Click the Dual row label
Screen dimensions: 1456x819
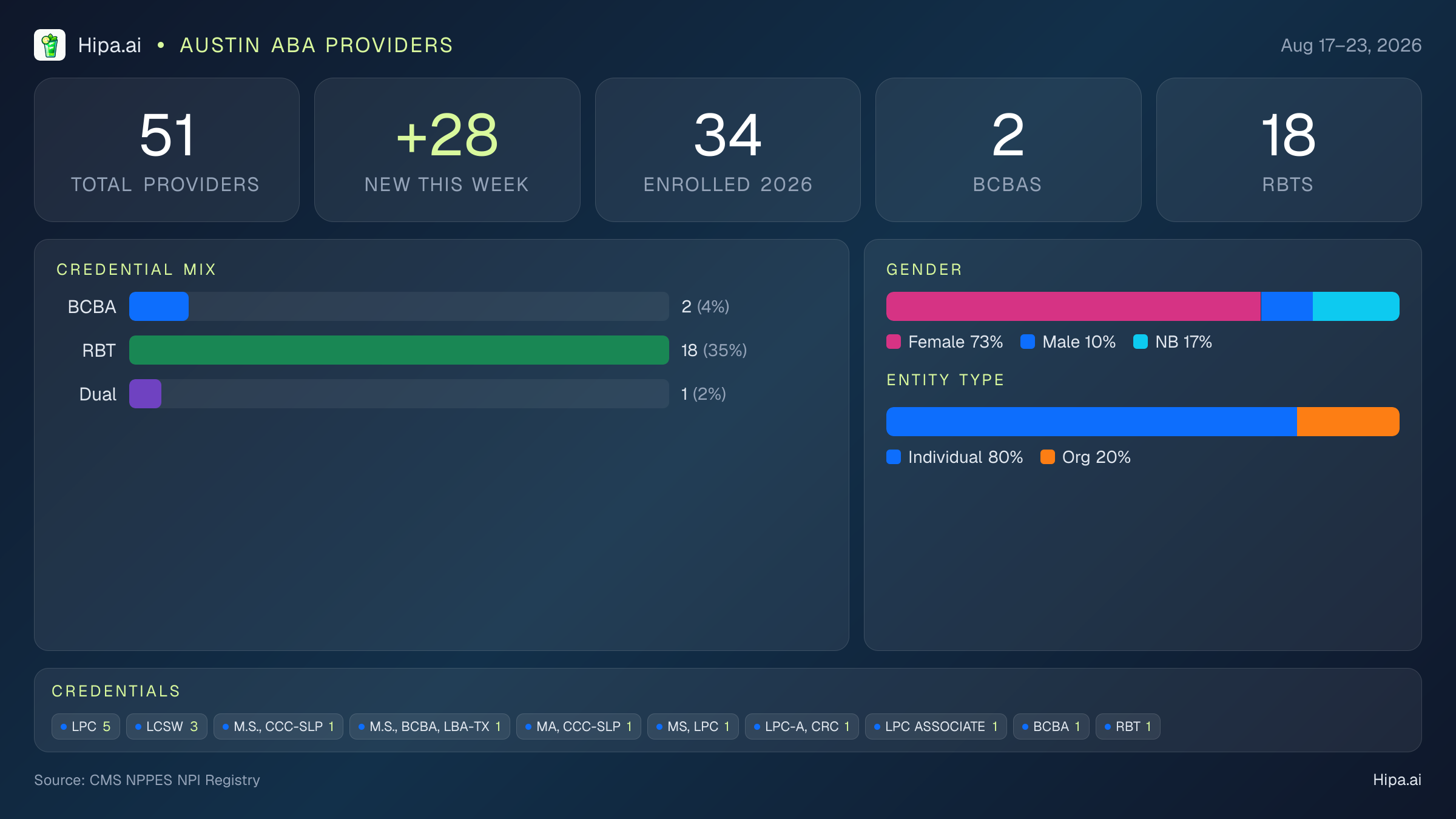(x=98, y=394)
